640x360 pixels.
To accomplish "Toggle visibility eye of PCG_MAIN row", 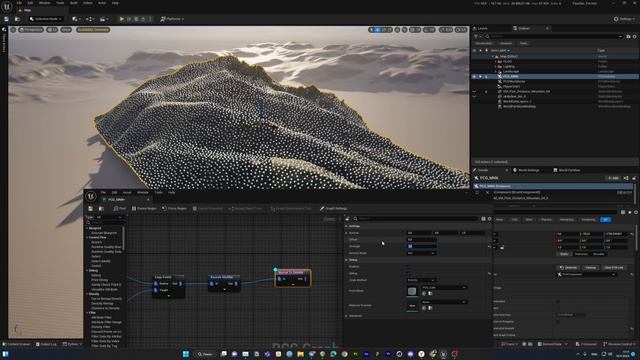I will pos(474,76).
